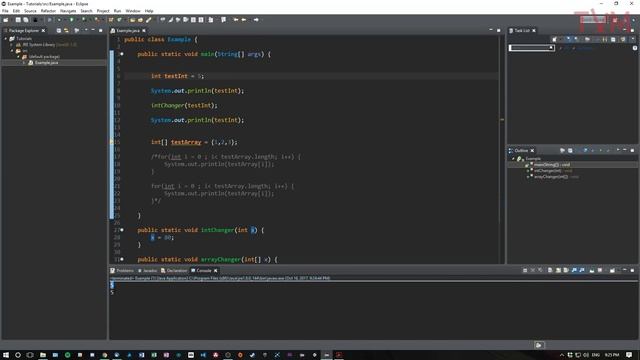640x360 pixels.
Task: Click the New Java Package toolbar icon
Action: (111, 20)
